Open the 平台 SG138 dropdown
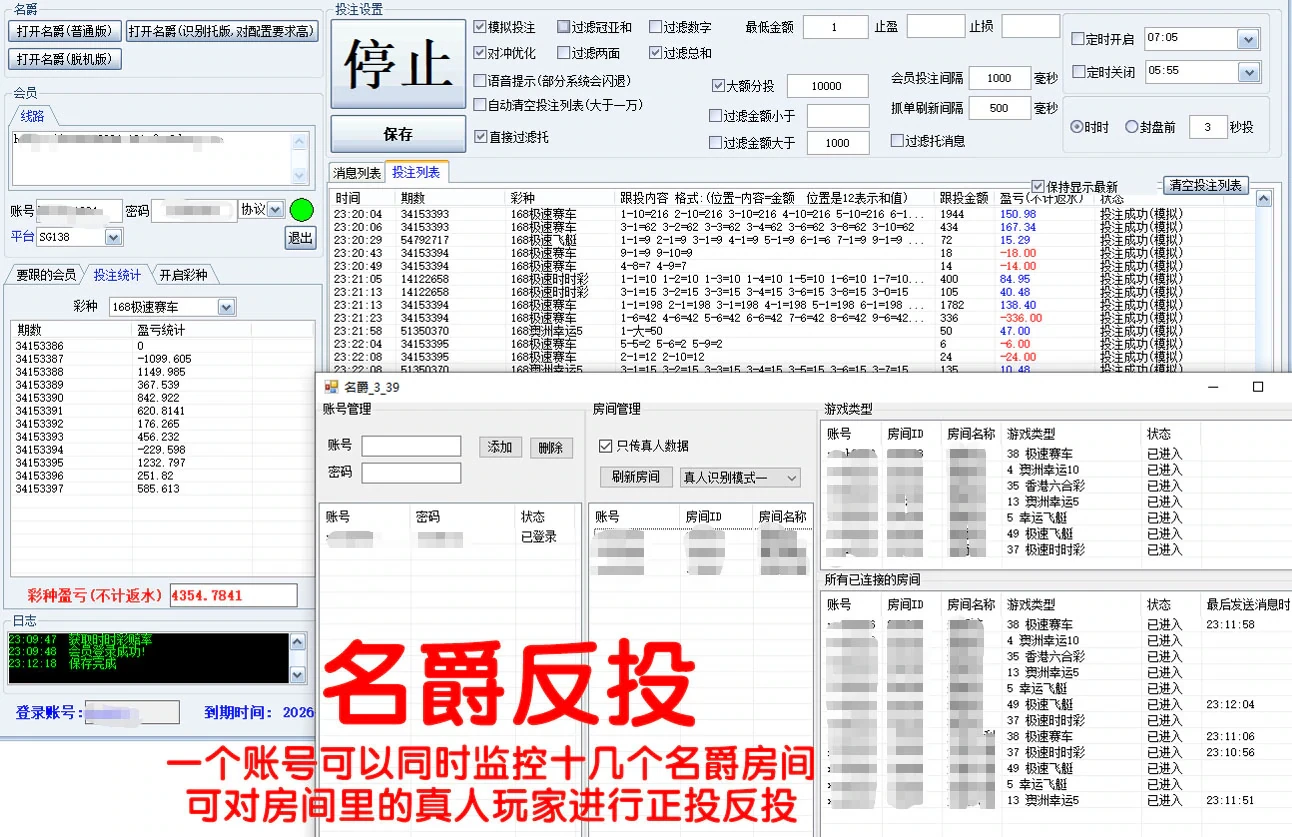Image resolution: width=1292 pixels, height=837 pixels. point(113,237)
